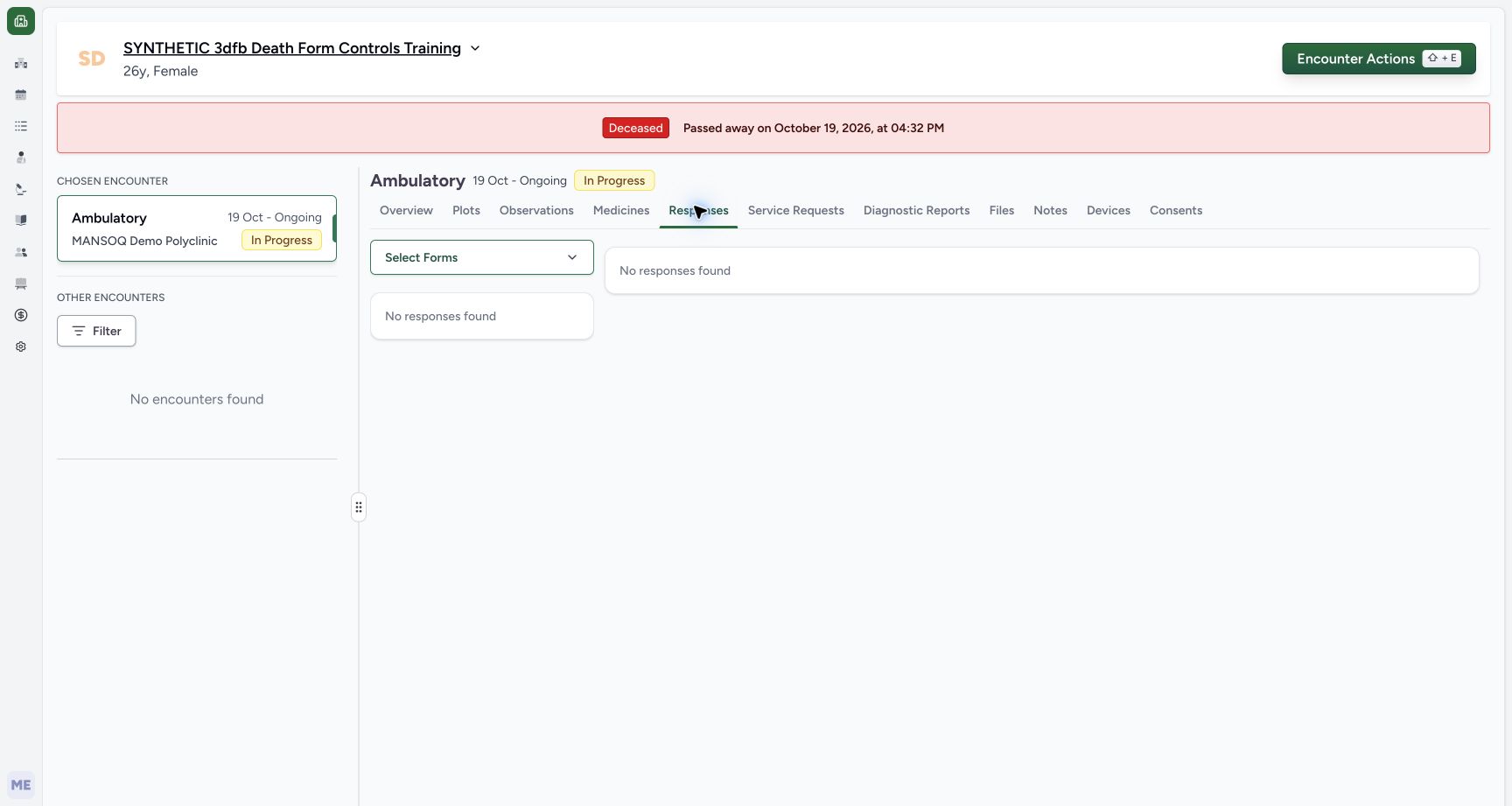Screen dimensions: 1512x806
Task: Expand the patient name chevron dropdown
Action: pyautogui.click(x=475, y=48)
